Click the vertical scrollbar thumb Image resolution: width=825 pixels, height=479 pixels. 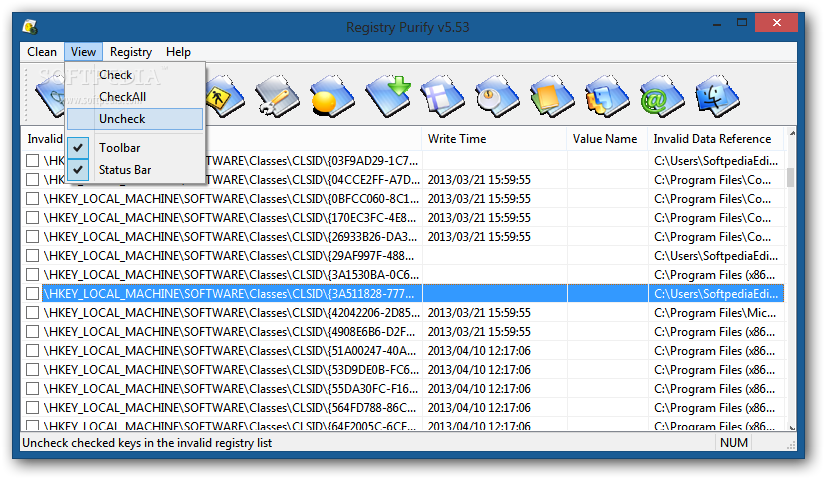(791, 177)
